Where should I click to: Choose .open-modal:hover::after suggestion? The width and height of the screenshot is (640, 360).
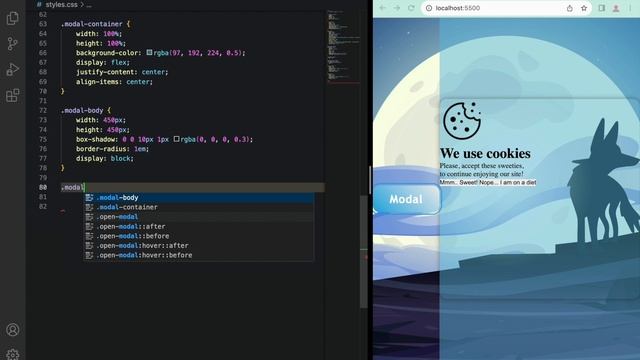[x=199, y=246]
